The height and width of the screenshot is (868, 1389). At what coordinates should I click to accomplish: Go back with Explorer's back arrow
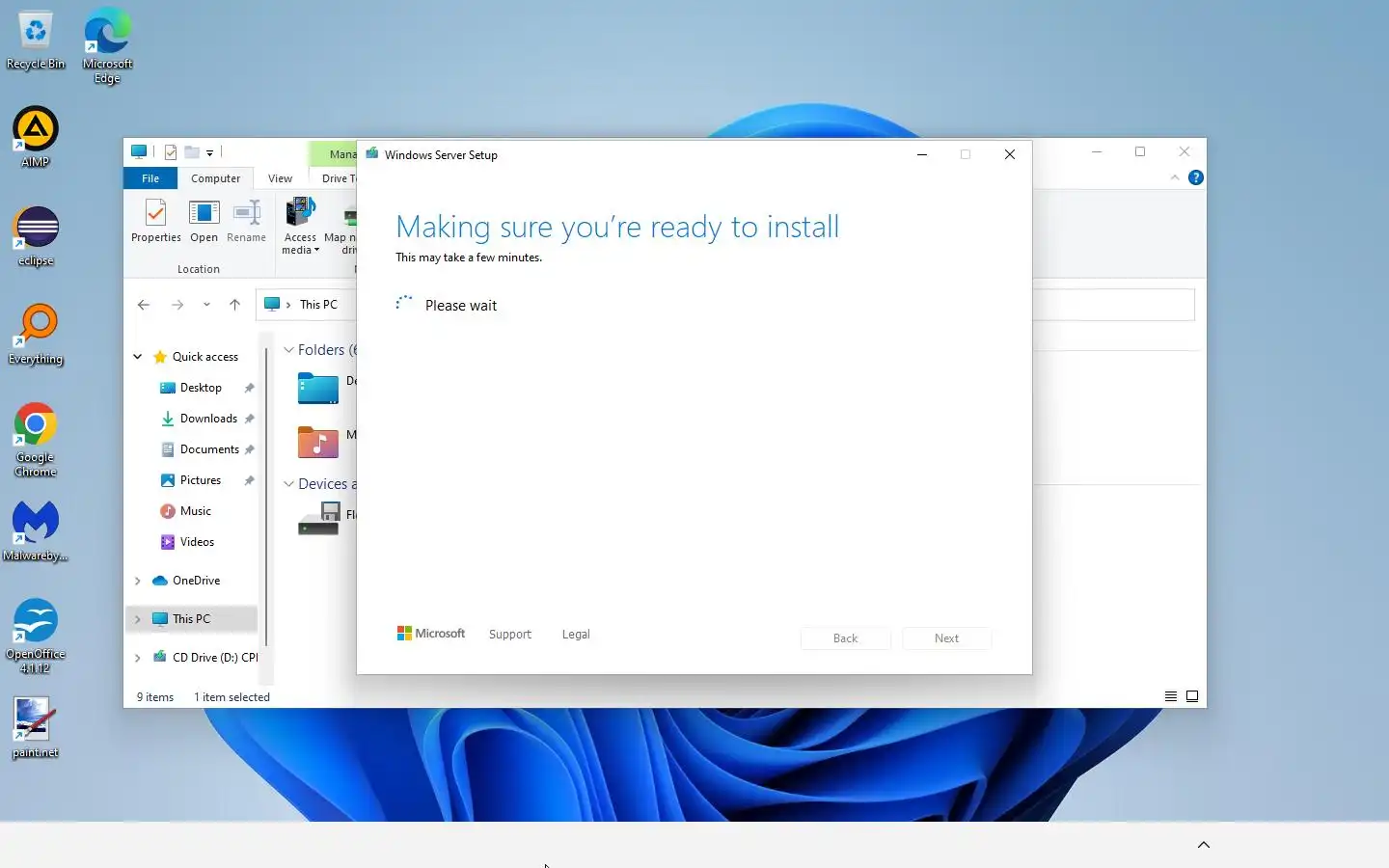tap(144, 305)
